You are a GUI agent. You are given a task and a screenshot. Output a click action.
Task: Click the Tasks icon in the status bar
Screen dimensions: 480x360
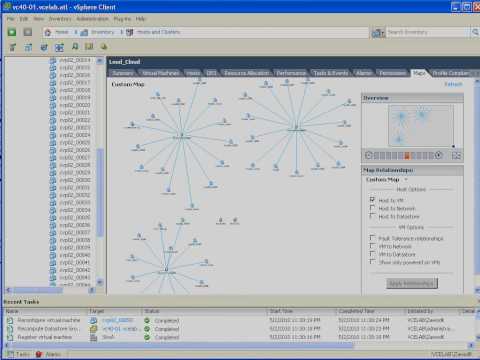click(10, 354)
